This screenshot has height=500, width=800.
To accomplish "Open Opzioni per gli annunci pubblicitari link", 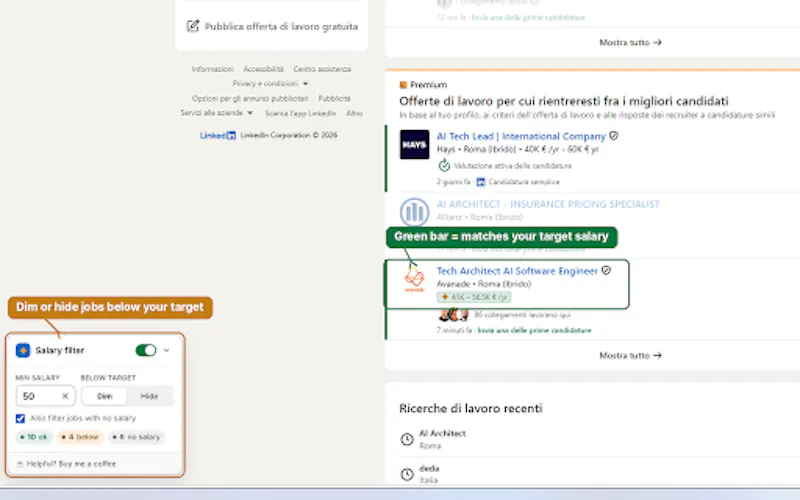I will [x=250, y=98].
